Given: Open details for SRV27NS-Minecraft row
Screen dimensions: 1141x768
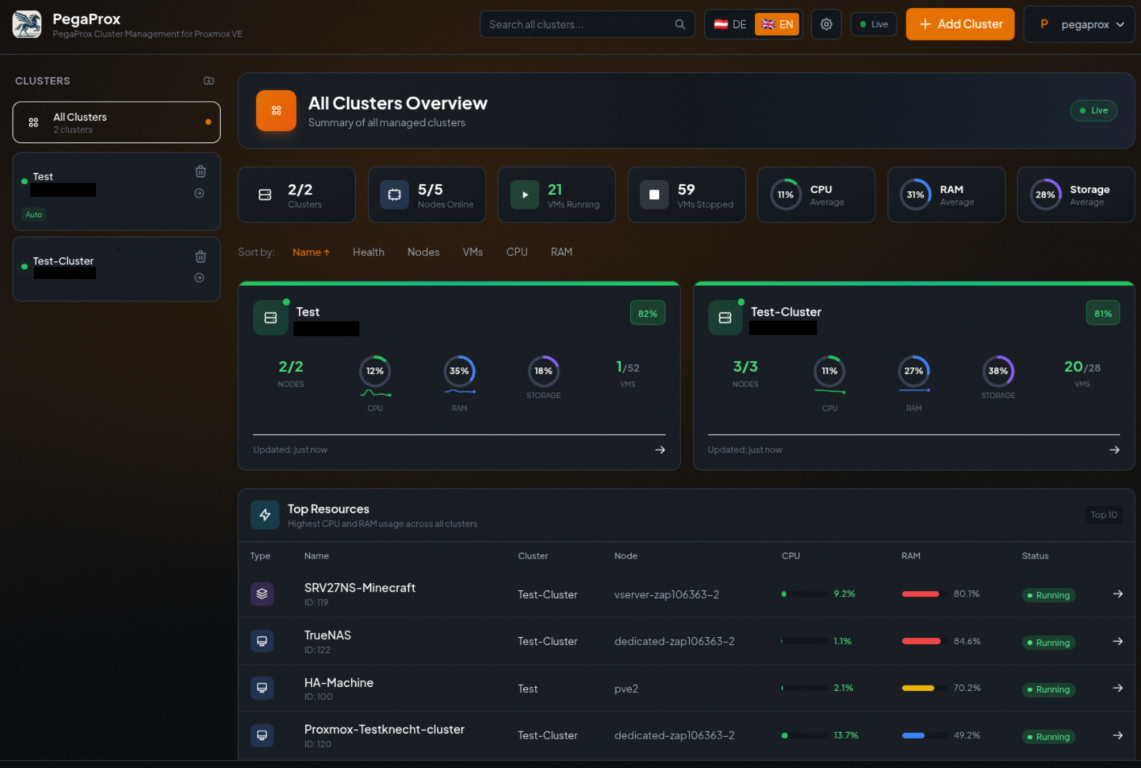Looking at the screenshot, I should point(1120,594).
